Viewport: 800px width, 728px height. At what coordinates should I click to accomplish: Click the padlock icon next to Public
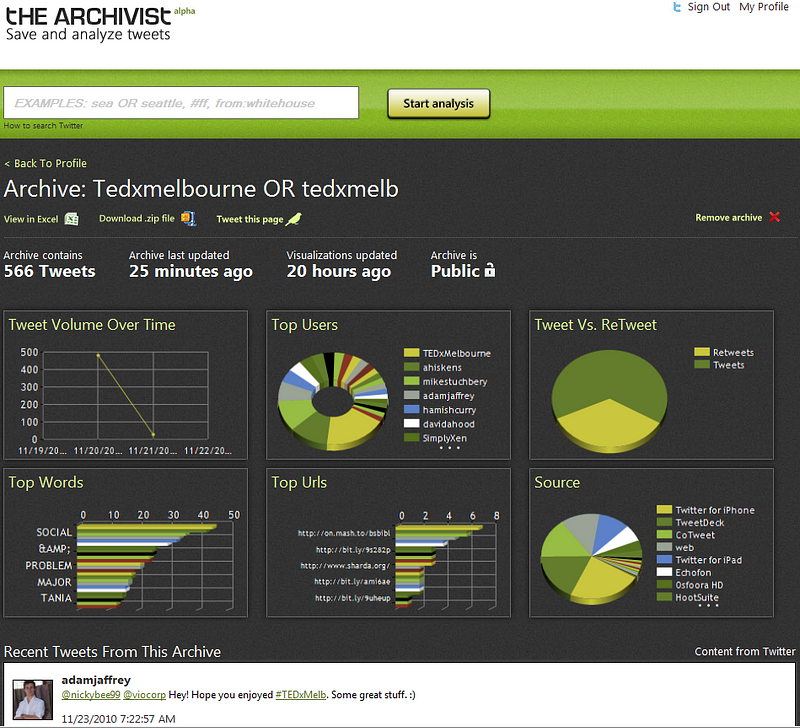pos(489,270)
